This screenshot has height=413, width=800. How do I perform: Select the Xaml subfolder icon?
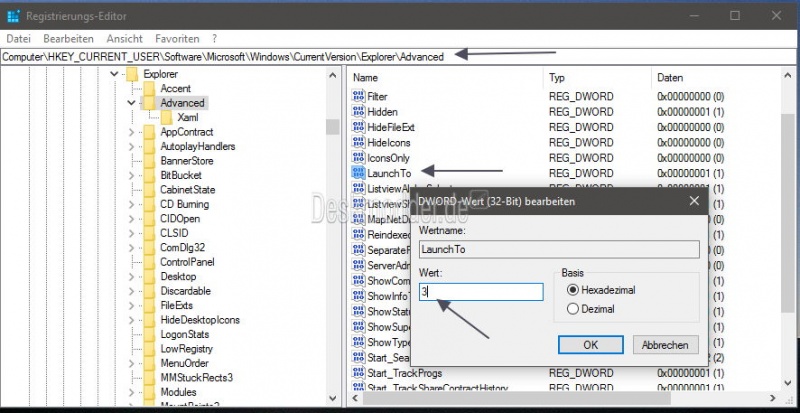click(x=166, y=117)
